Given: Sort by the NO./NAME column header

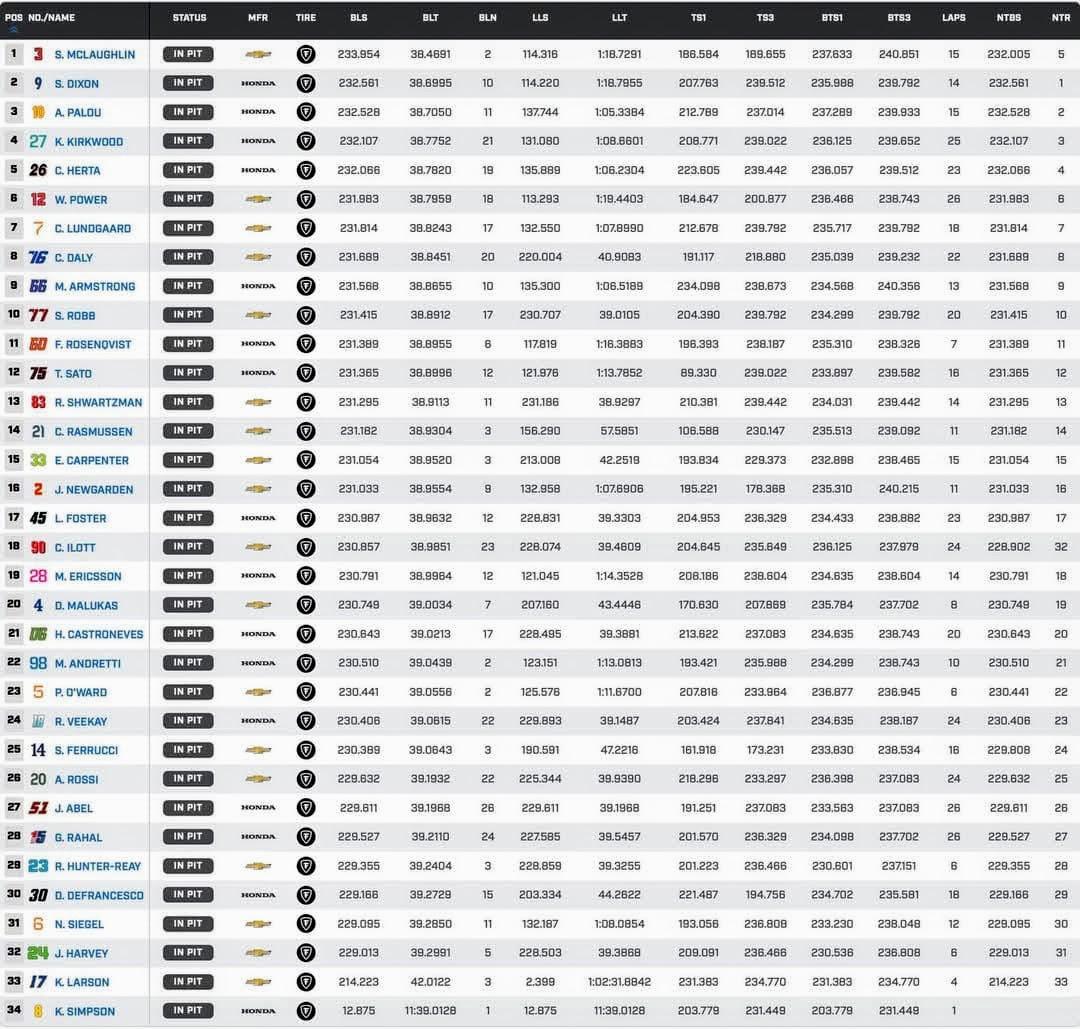Looking at the screenshot, I should click(52, 18).
